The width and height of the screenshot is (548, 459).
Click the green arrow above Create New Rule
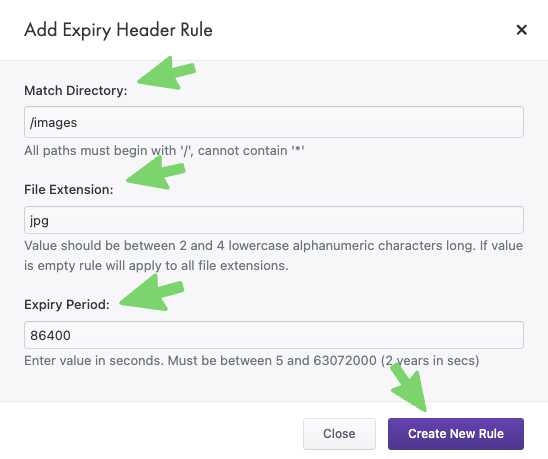click(x=408, y=387)
